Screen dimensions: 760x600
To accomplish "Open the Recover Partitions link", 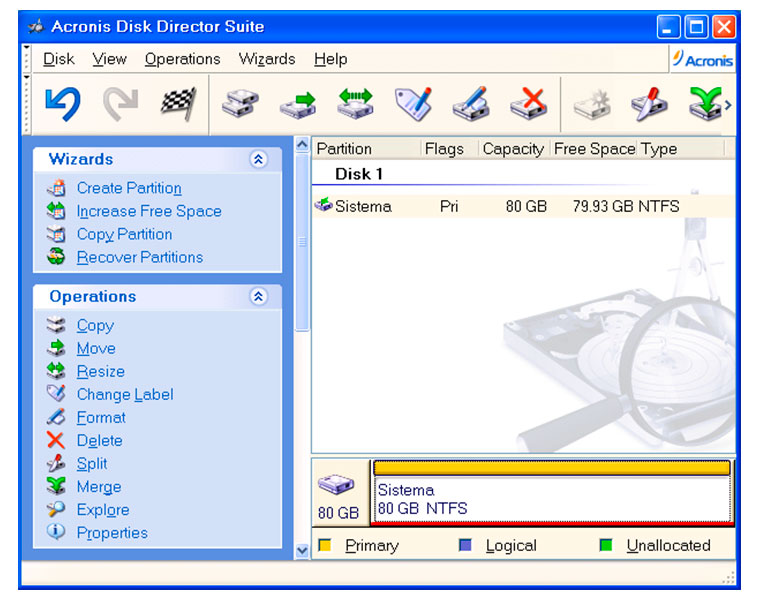I will click(140, 257).
